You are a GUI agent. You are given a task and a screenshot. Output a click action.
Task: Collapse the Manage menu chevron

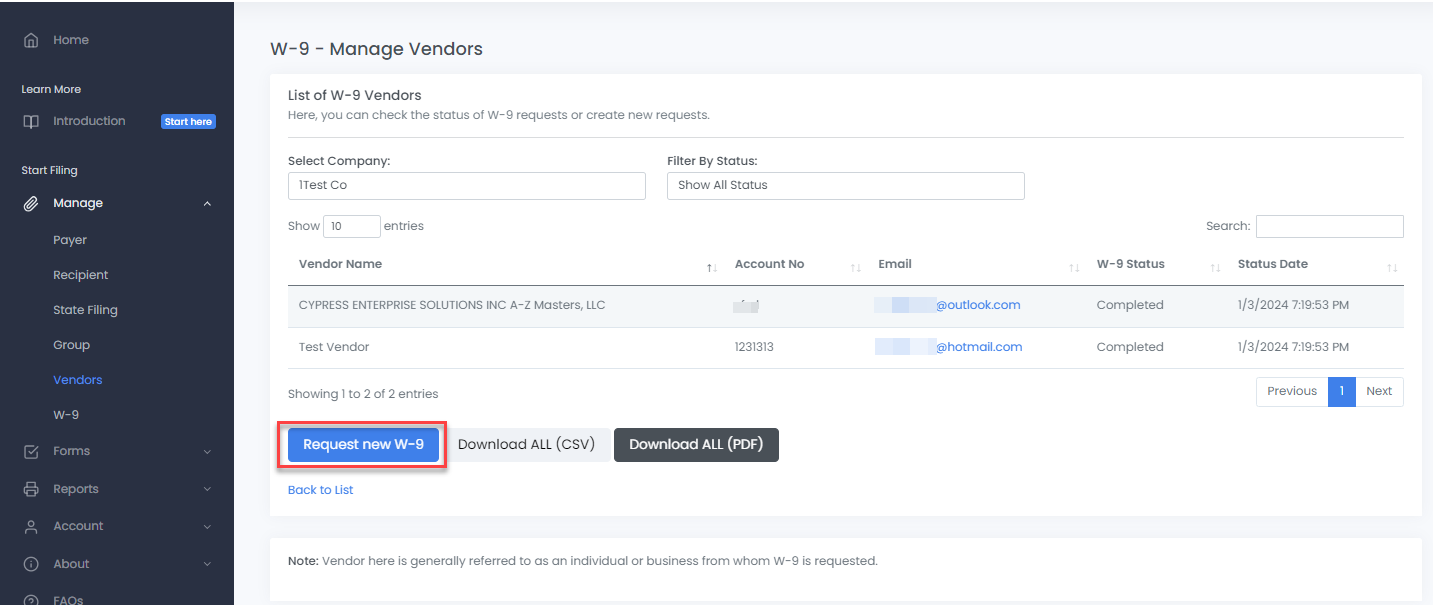(207, 204)
